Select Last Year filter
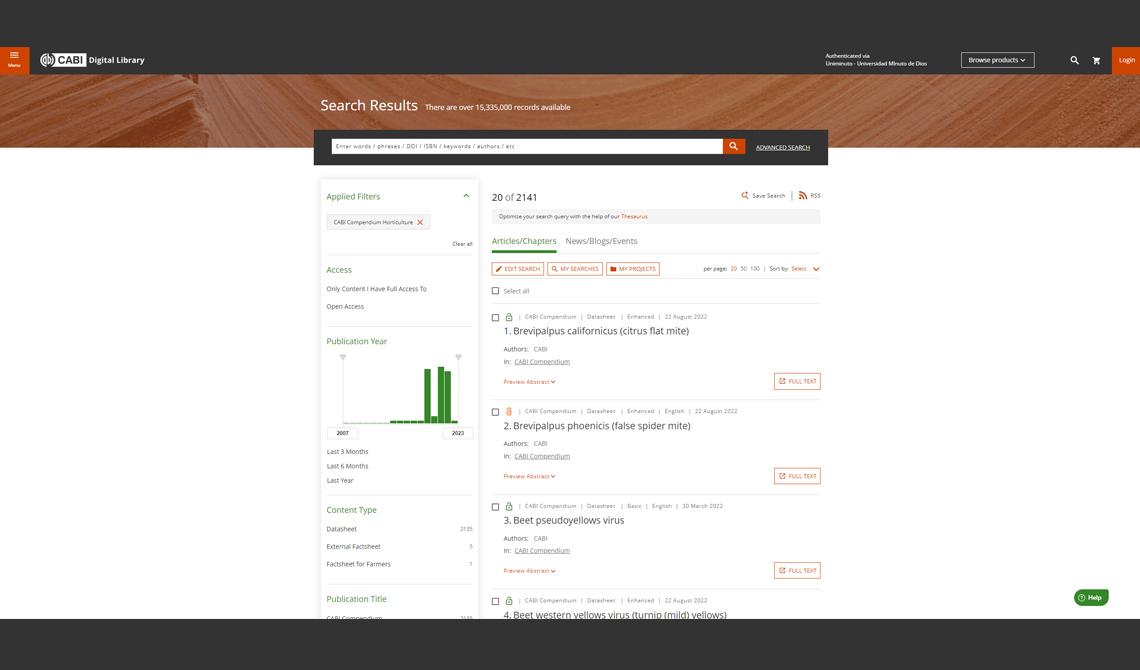The image size is (1140, 670). point(340,480)
